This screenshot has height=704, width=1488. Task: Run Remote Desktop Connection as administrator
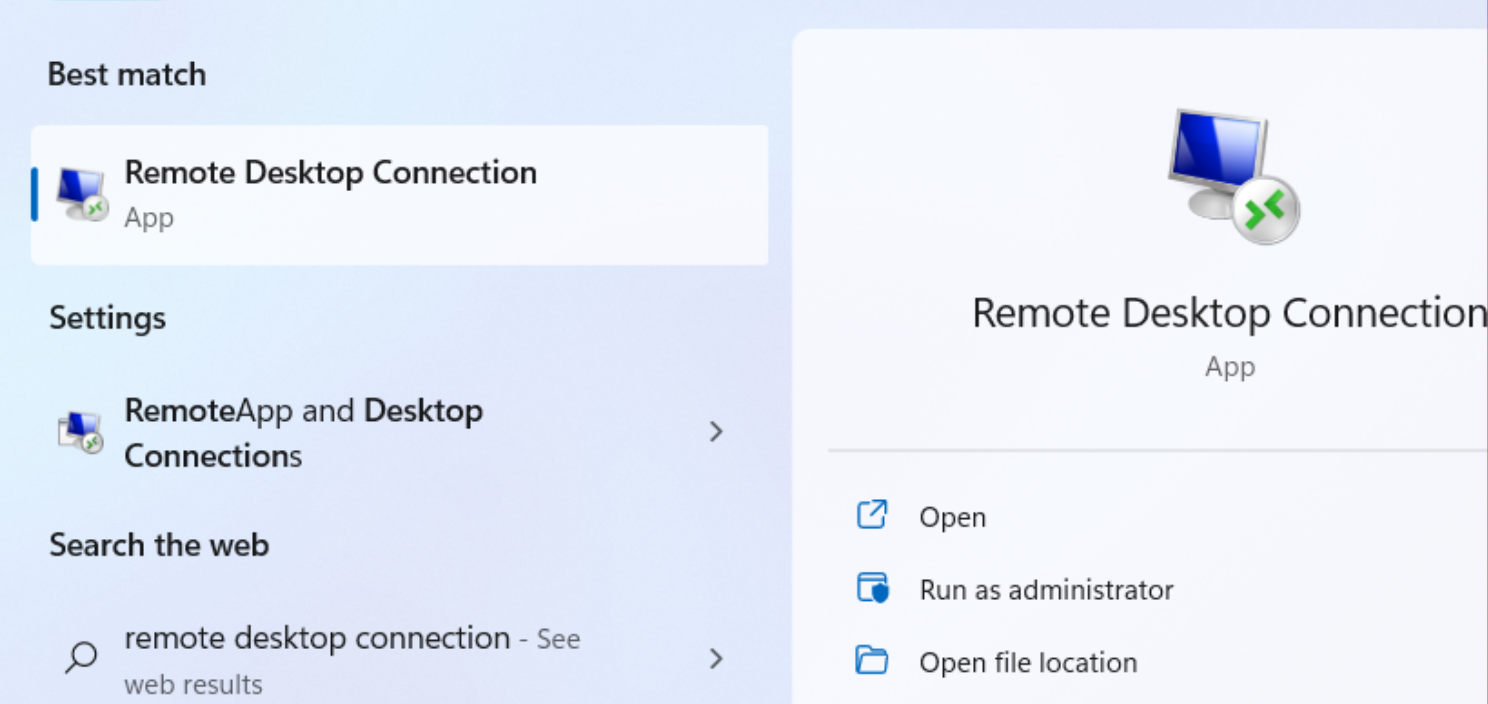pyautogui.click(x=1046, y=589)
